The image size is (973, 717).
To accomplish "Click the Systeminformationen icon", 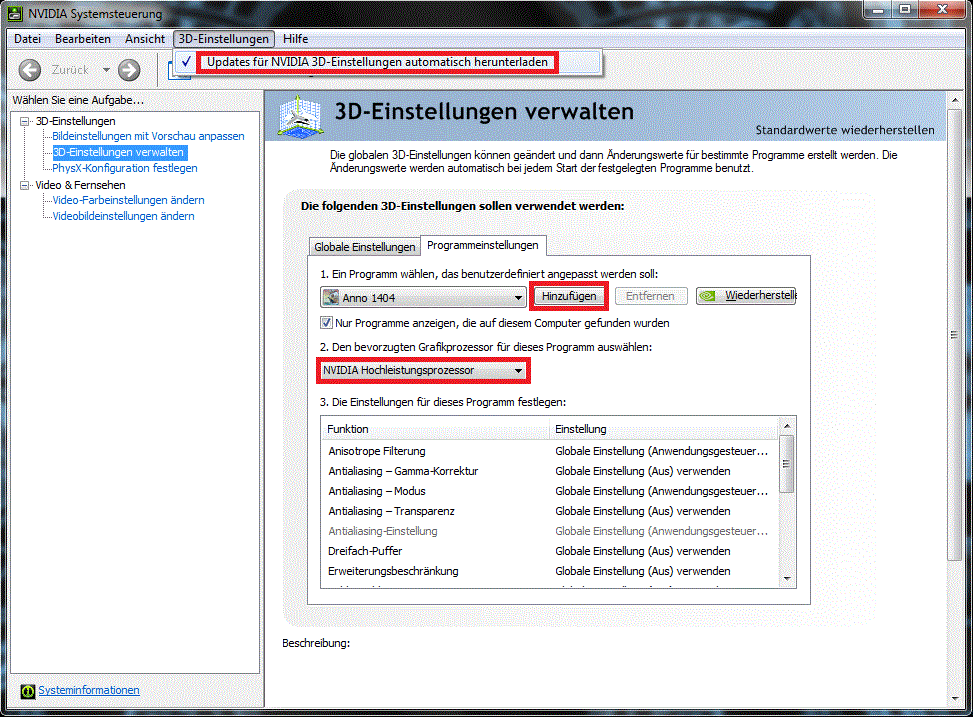I will click(x=27, y=691).
